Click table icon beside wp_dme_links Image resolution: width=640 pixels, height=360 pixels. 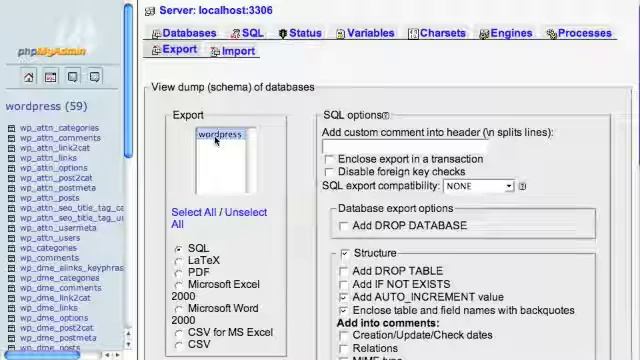(11, 308)
